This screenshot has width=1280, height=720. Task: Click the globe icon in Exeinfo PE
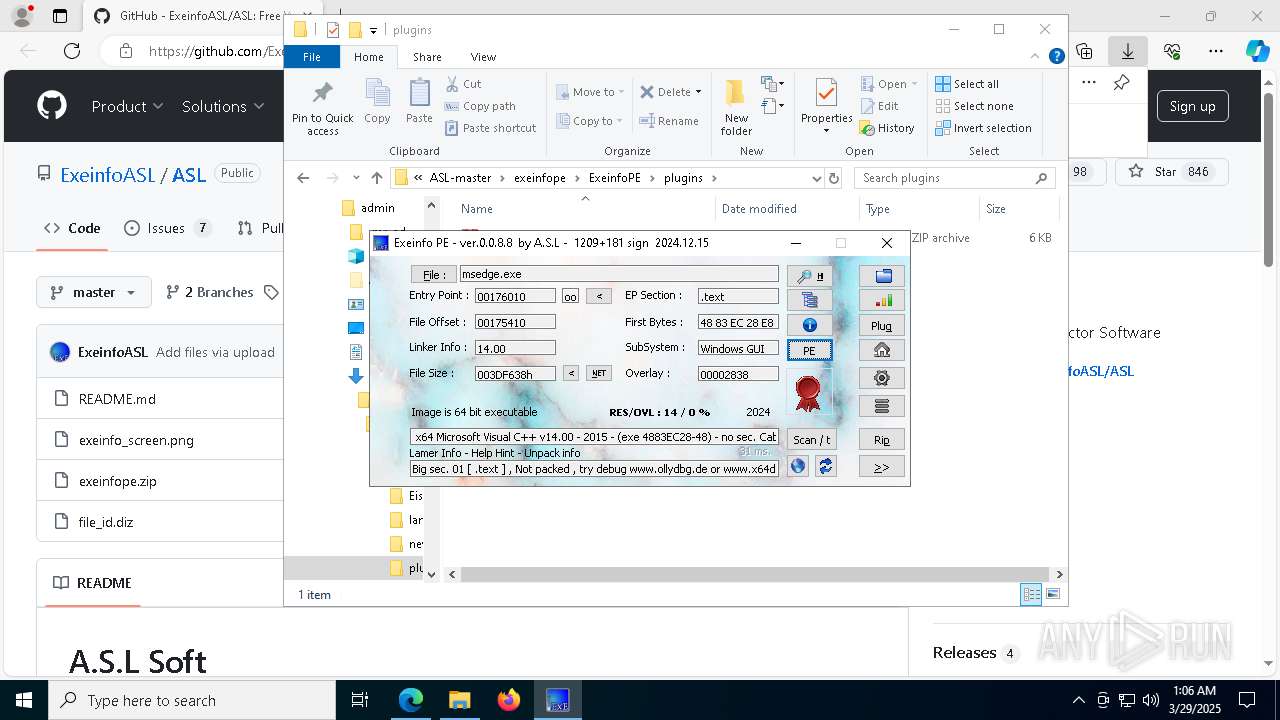click(798, 466)
